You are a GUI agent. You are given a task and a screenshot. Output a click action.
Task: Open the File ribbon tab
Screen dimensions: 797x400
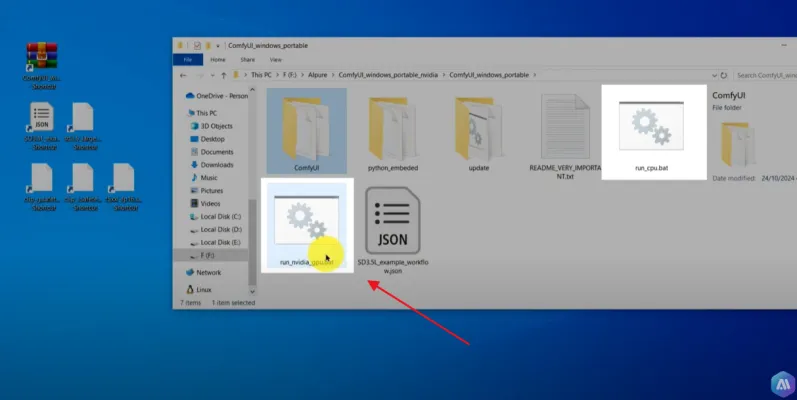[187, 59]
